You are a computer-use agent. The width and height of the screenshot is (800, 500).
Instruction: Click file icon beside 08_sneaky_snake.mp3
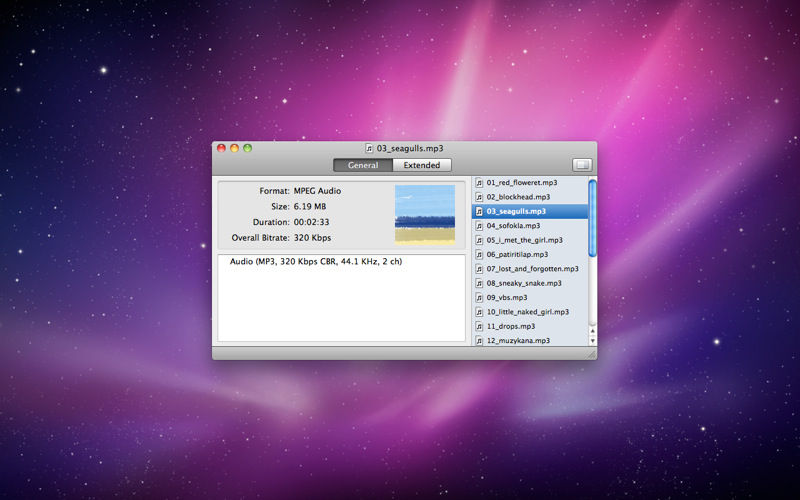click(479, 283)
